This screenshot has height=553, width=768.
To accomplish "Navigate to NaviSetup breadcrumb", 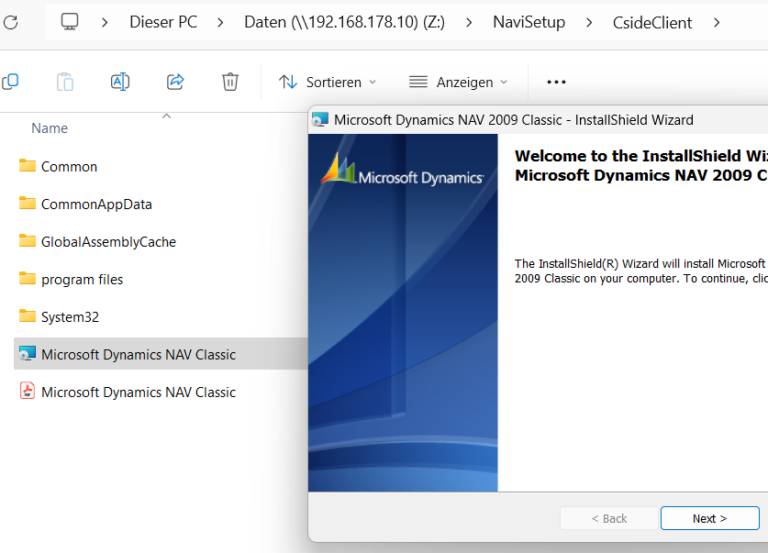I will pos(528,21).
